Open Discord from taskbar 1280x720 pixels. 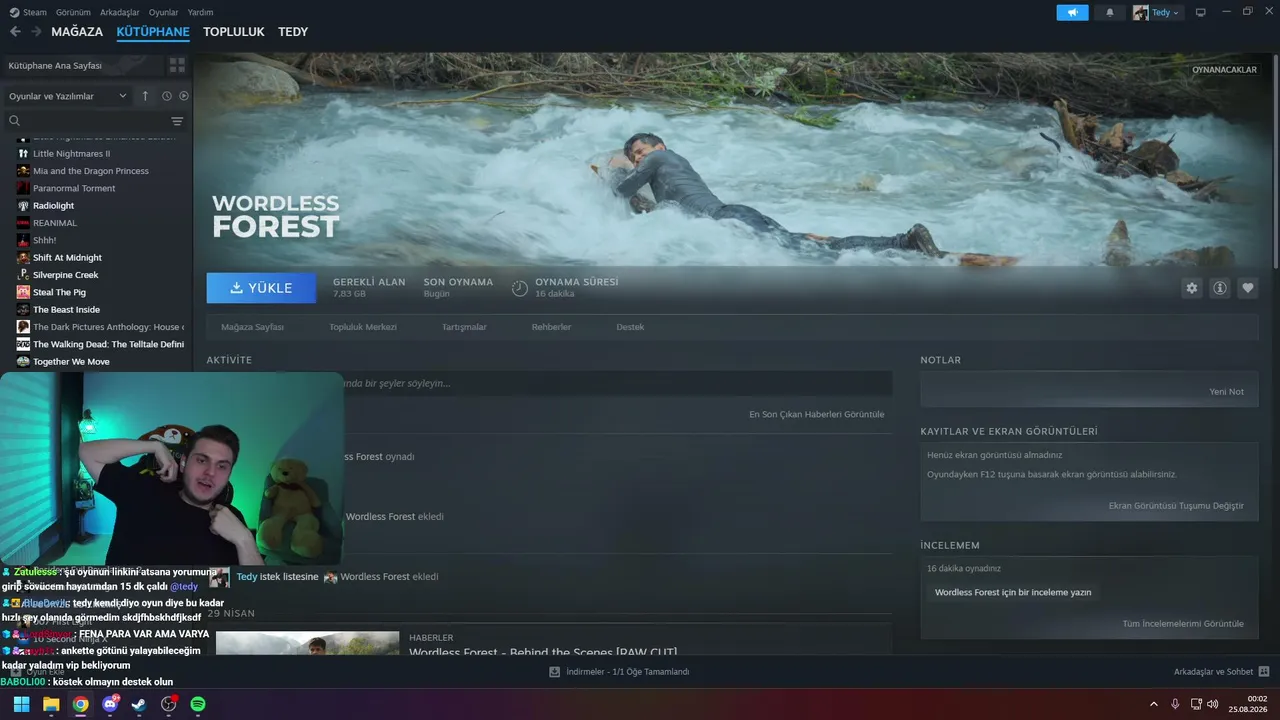pos(110,704)
